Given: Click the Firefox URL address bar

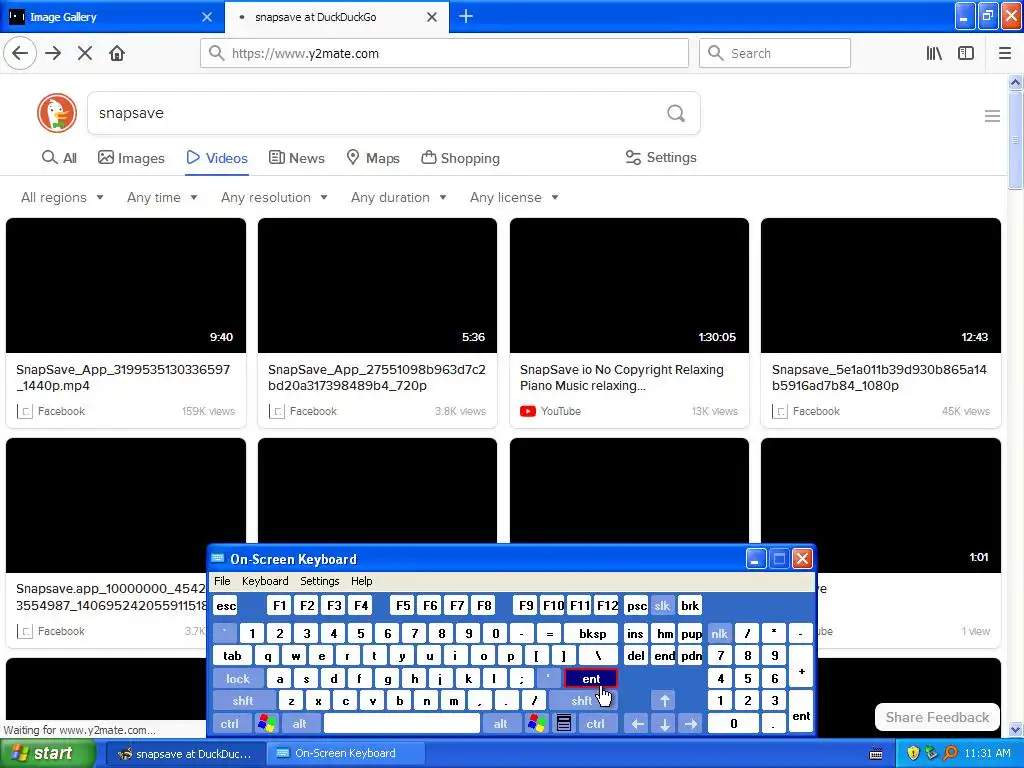Looking at the screenshot, I should pyautogui.click(x=444, y=53).
